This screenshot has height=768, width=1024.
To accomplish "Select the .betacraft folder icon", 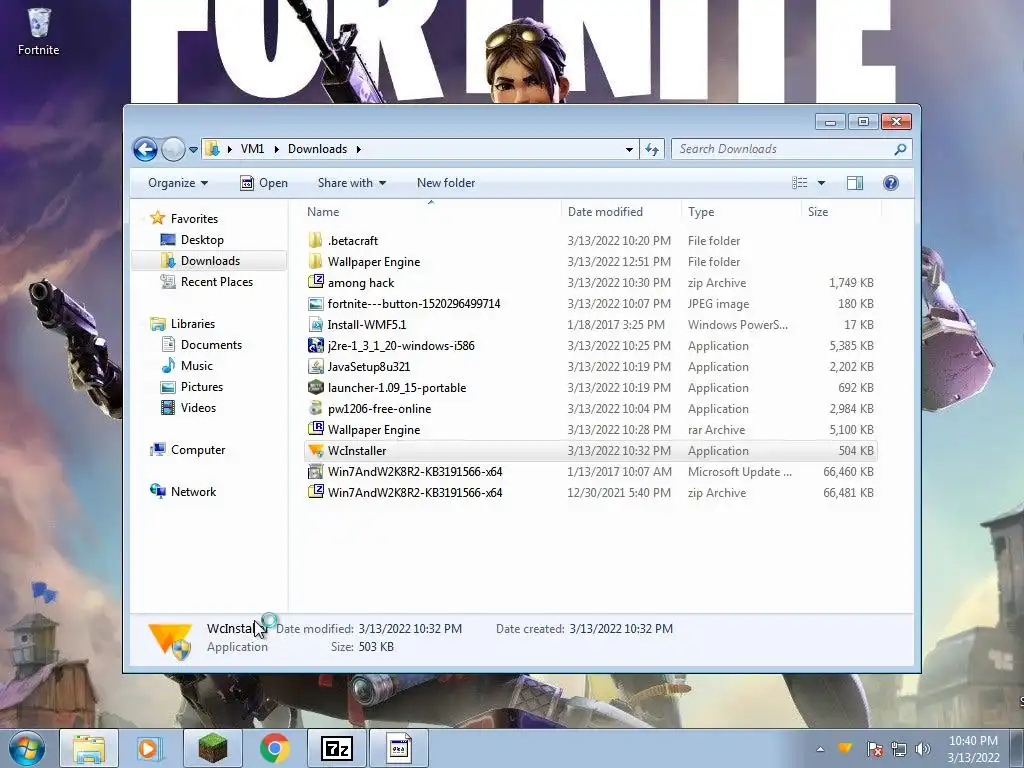I will [315, 240].
